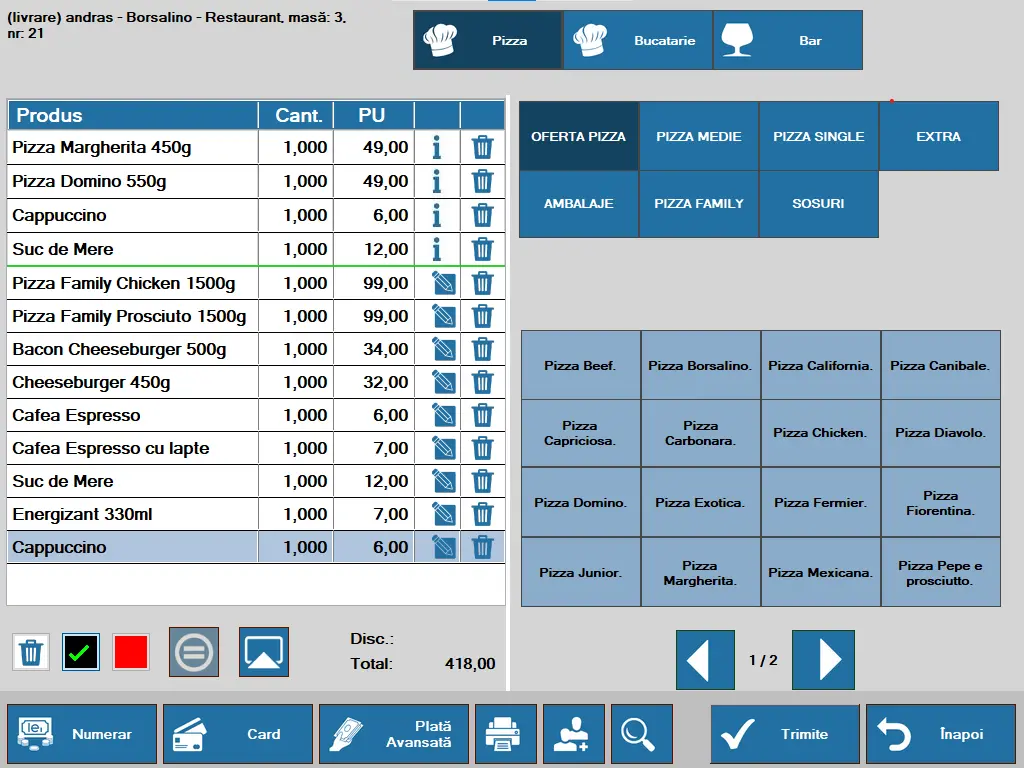
Task: Click the print receipt icon
Action: (x=503, y=734)
